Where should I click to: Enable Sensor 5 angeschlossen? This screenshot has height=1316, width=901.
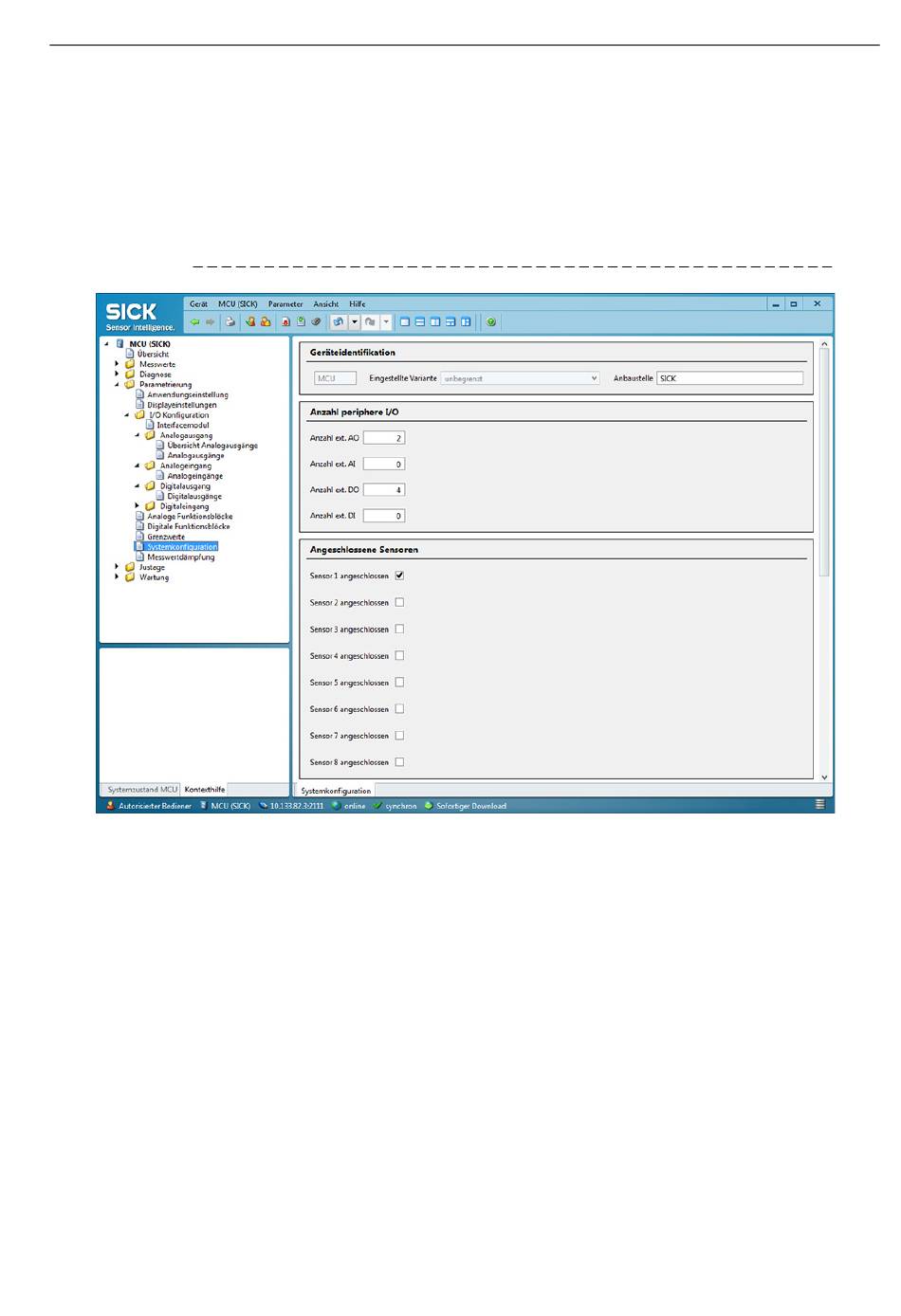click(x=399, y=682)
